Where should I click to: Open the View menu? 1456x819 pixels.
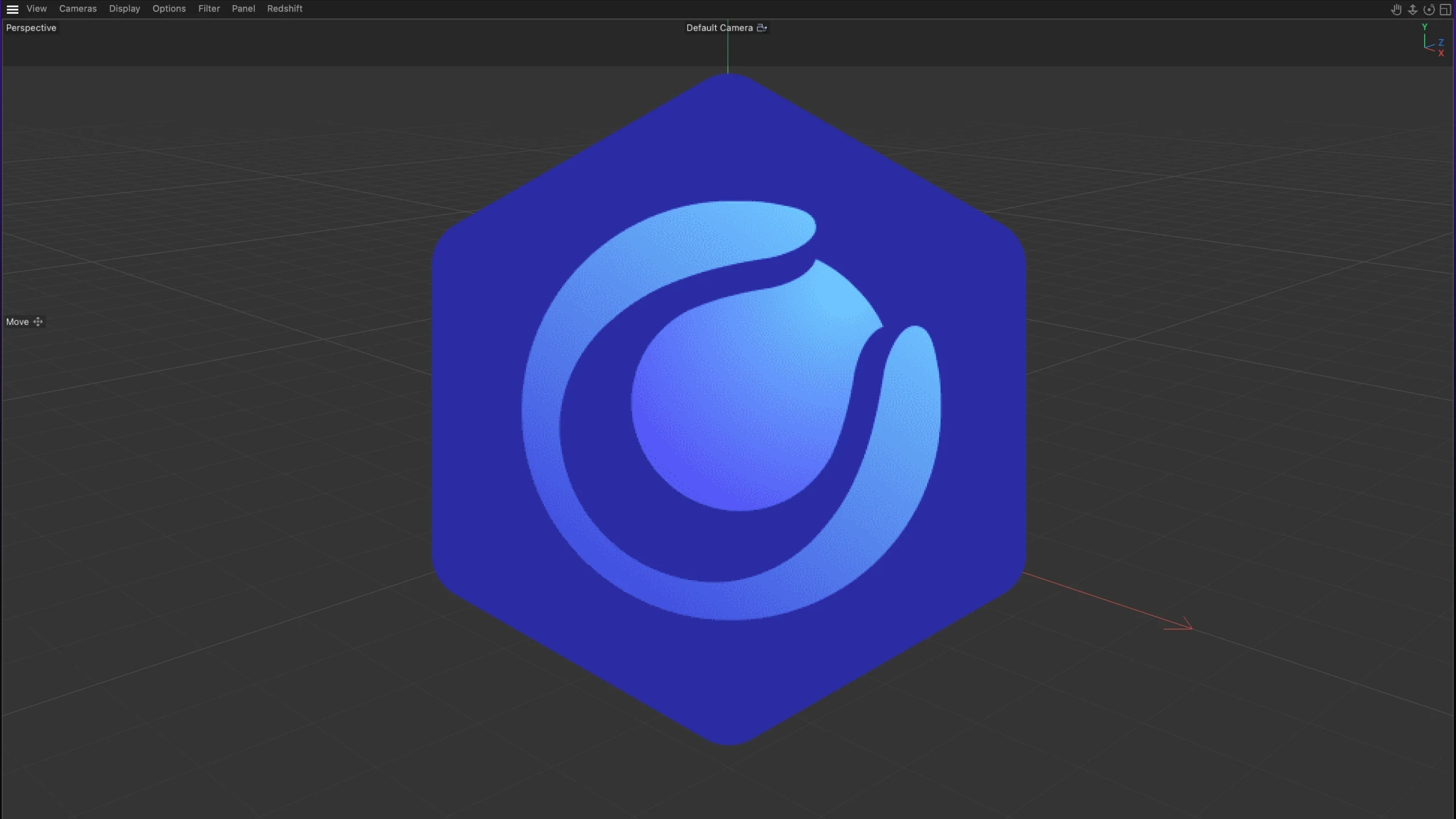tap(36, 9)
